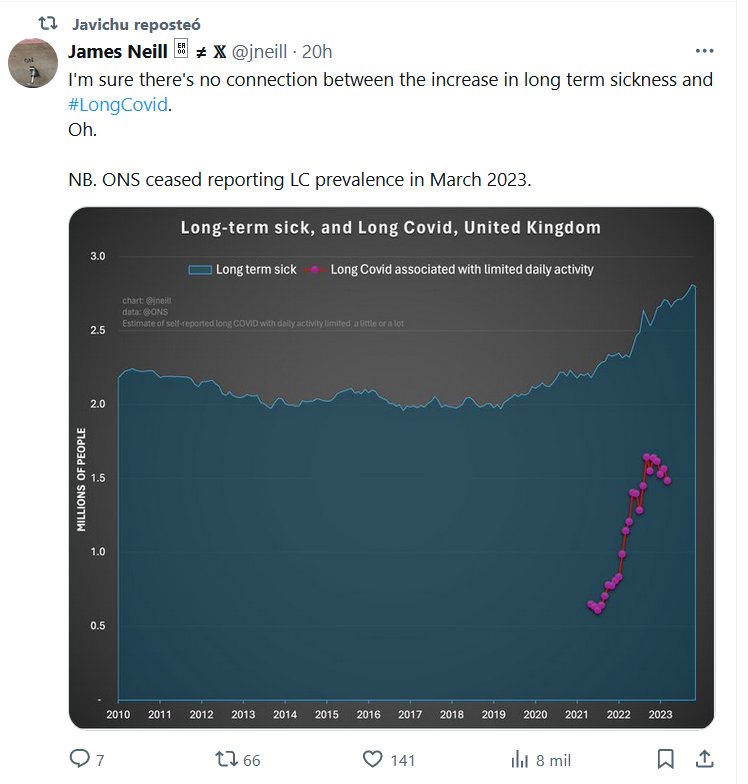Screen dimensions: 748x784
Task: Open the three-dot more options menu
Action: click(704, 51)
